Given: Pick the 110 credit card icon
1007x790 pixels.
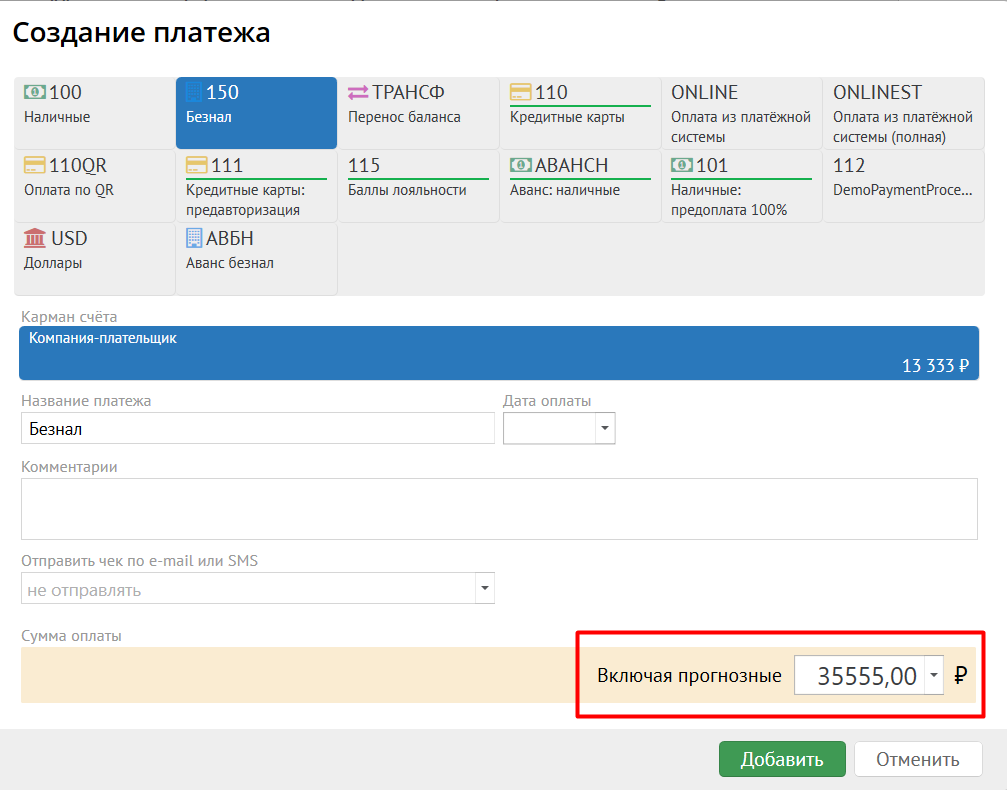Looking at the screenshot, I should (520, 93).
